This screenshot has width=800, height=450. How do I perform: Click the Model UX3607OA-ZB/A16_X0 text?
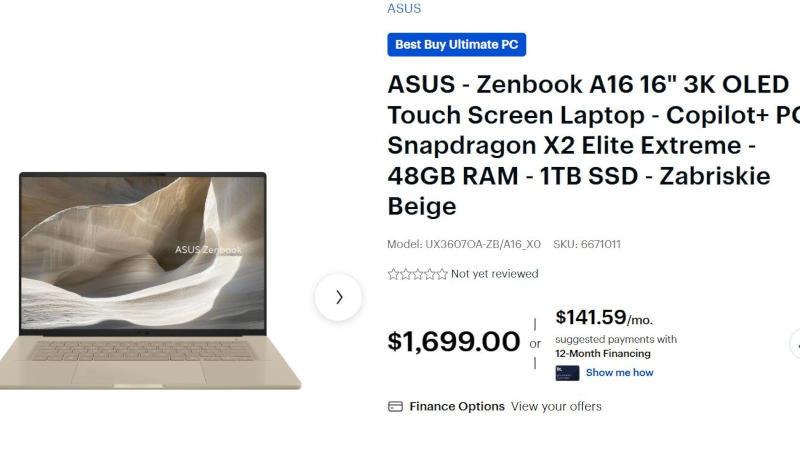pyautogui.click(x=464, y=244)
